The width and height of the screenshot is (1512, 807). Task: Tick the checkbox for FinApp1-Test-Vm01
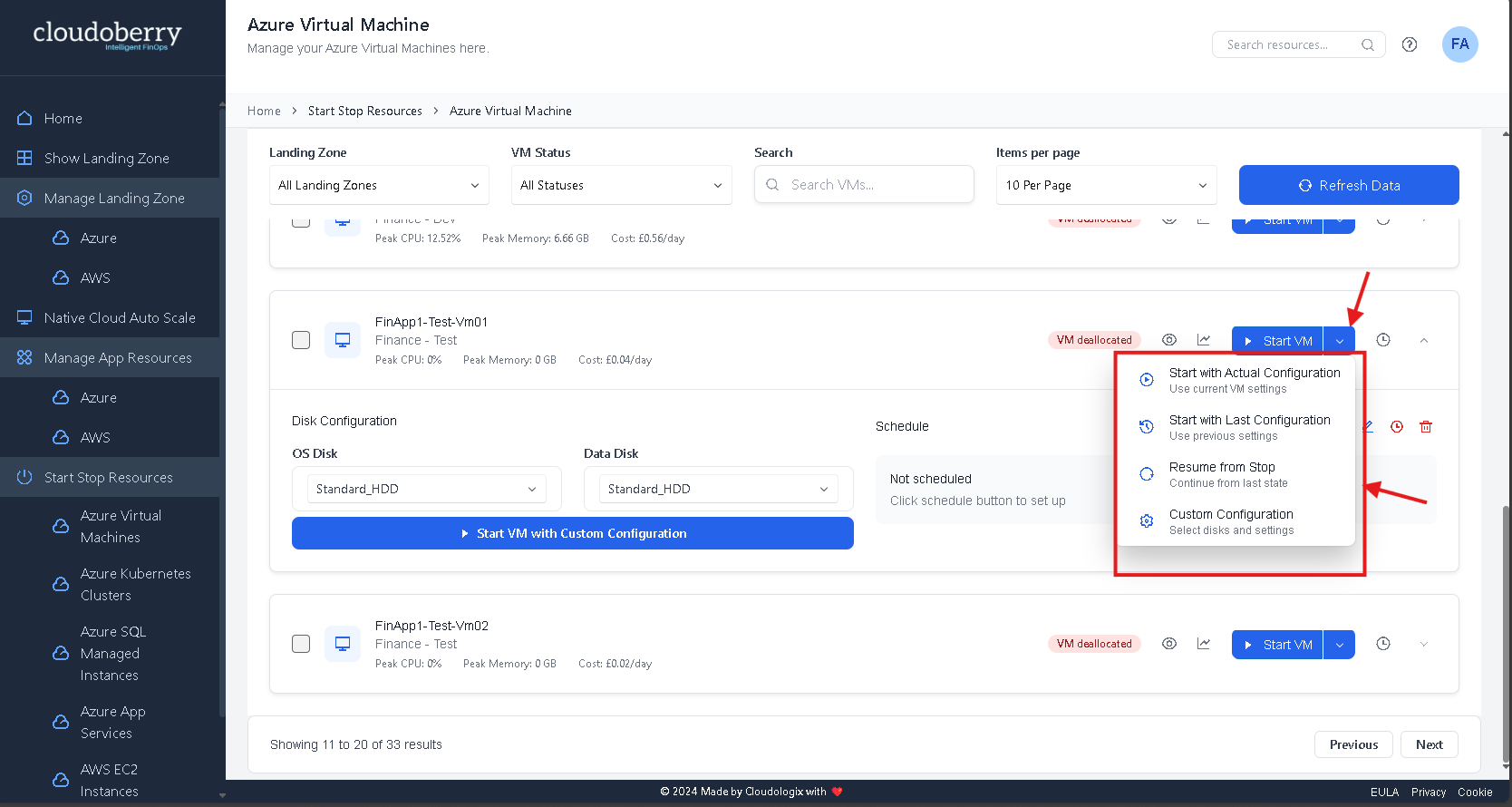(x=301, y=340)
